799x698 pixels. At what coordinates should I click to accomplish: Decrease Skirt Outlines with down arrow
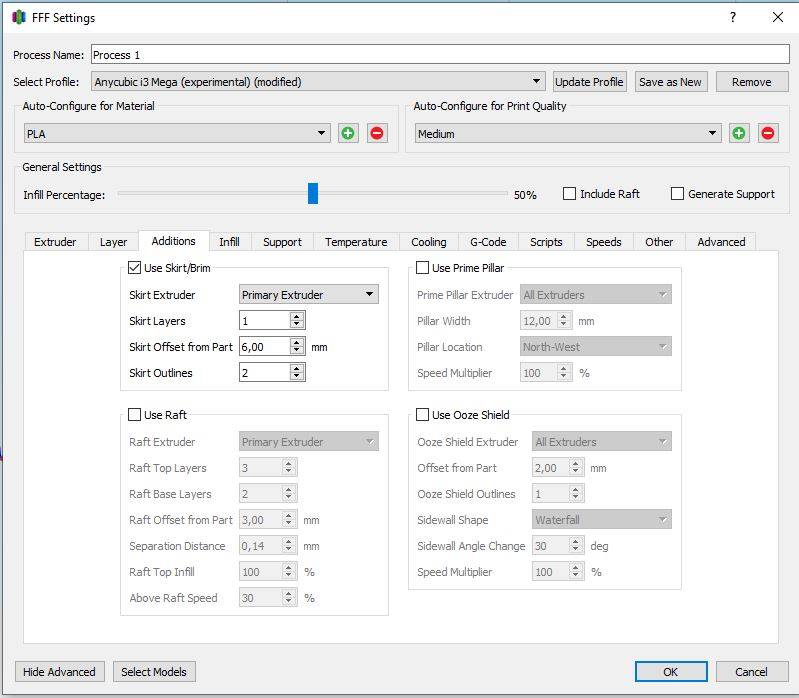(297, 377)
